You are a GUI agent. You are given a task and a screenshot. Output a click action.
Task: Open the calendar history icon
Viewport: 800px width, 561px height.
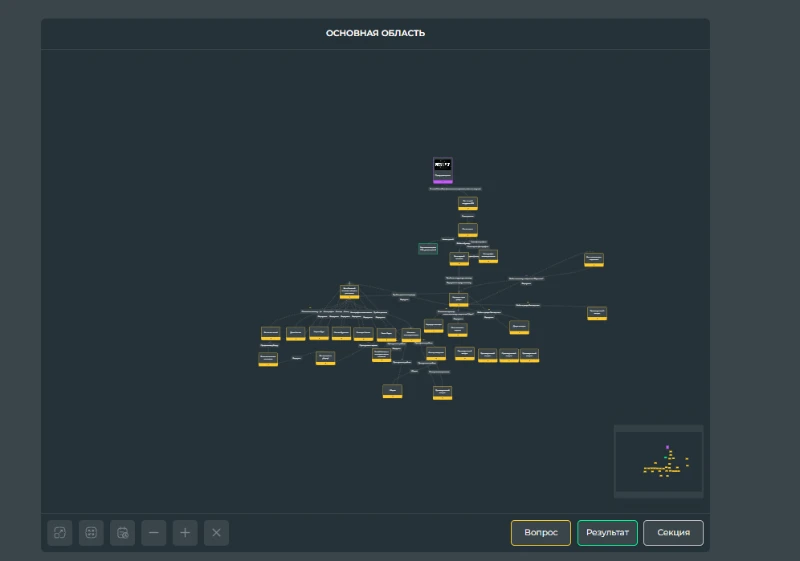tap(122, 532)
